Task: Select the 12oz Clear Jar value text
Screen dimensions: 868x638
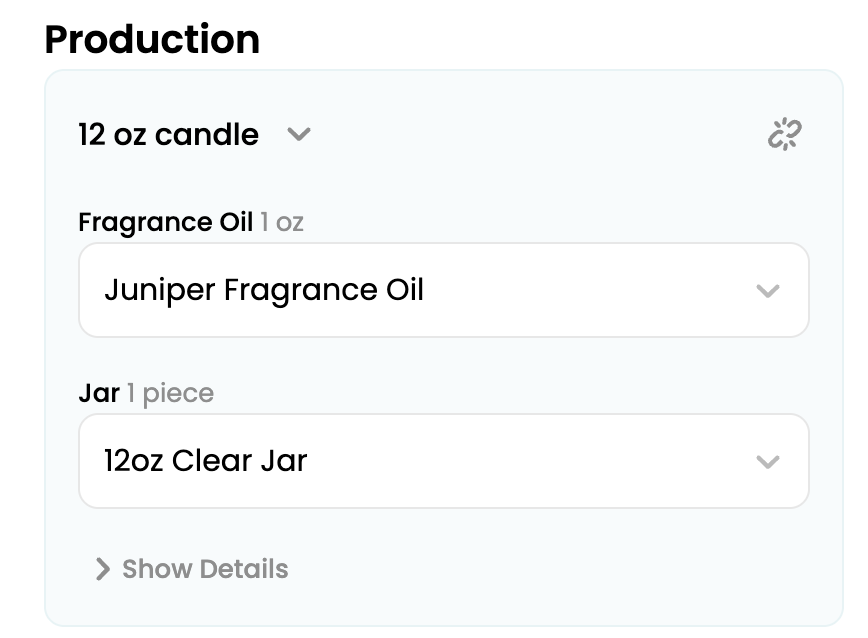Action: 205,461
